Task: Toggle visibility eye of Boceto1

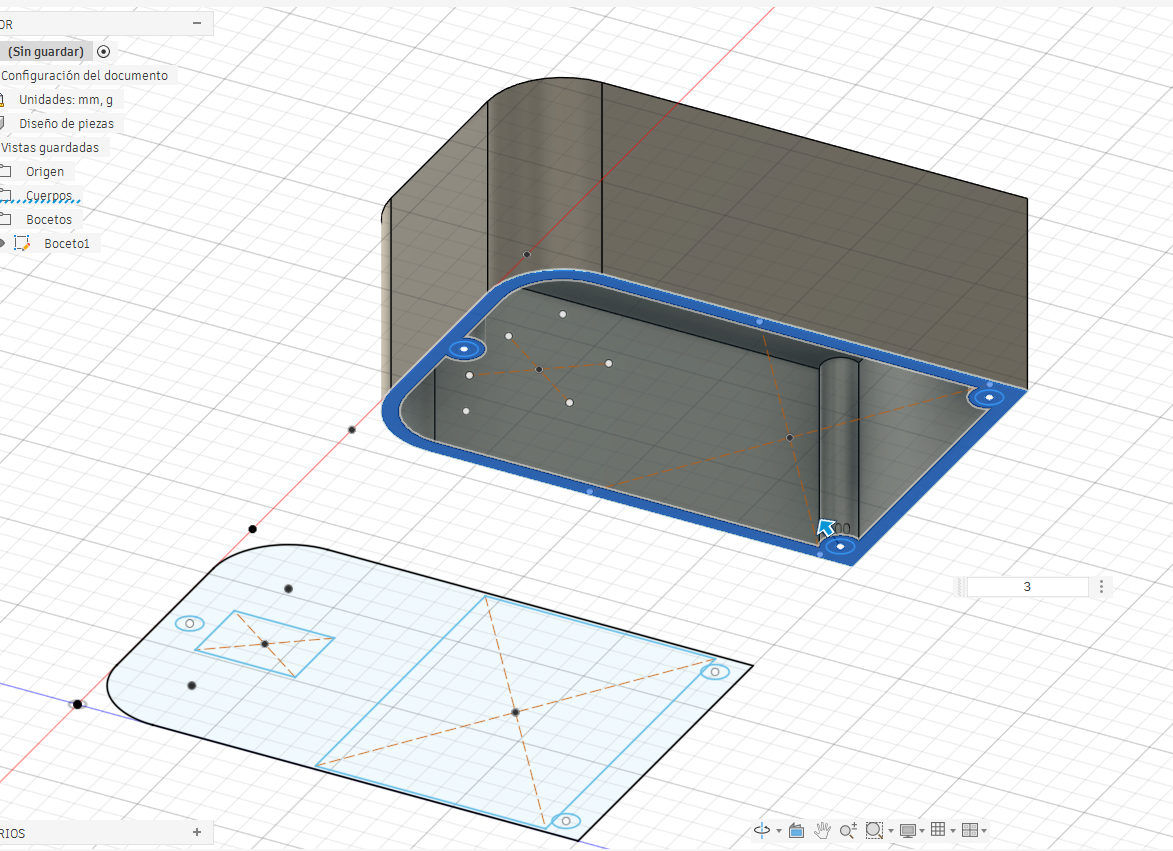Action: (3, 243)
